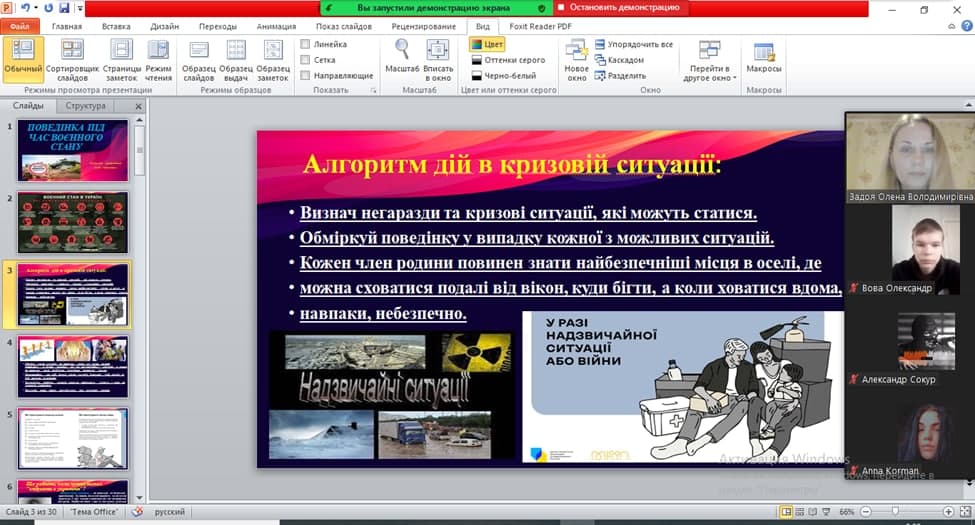Open Образец заметок master view
Image resolution: width=975 pixels, height=525 pixels.
pos(272,59)
